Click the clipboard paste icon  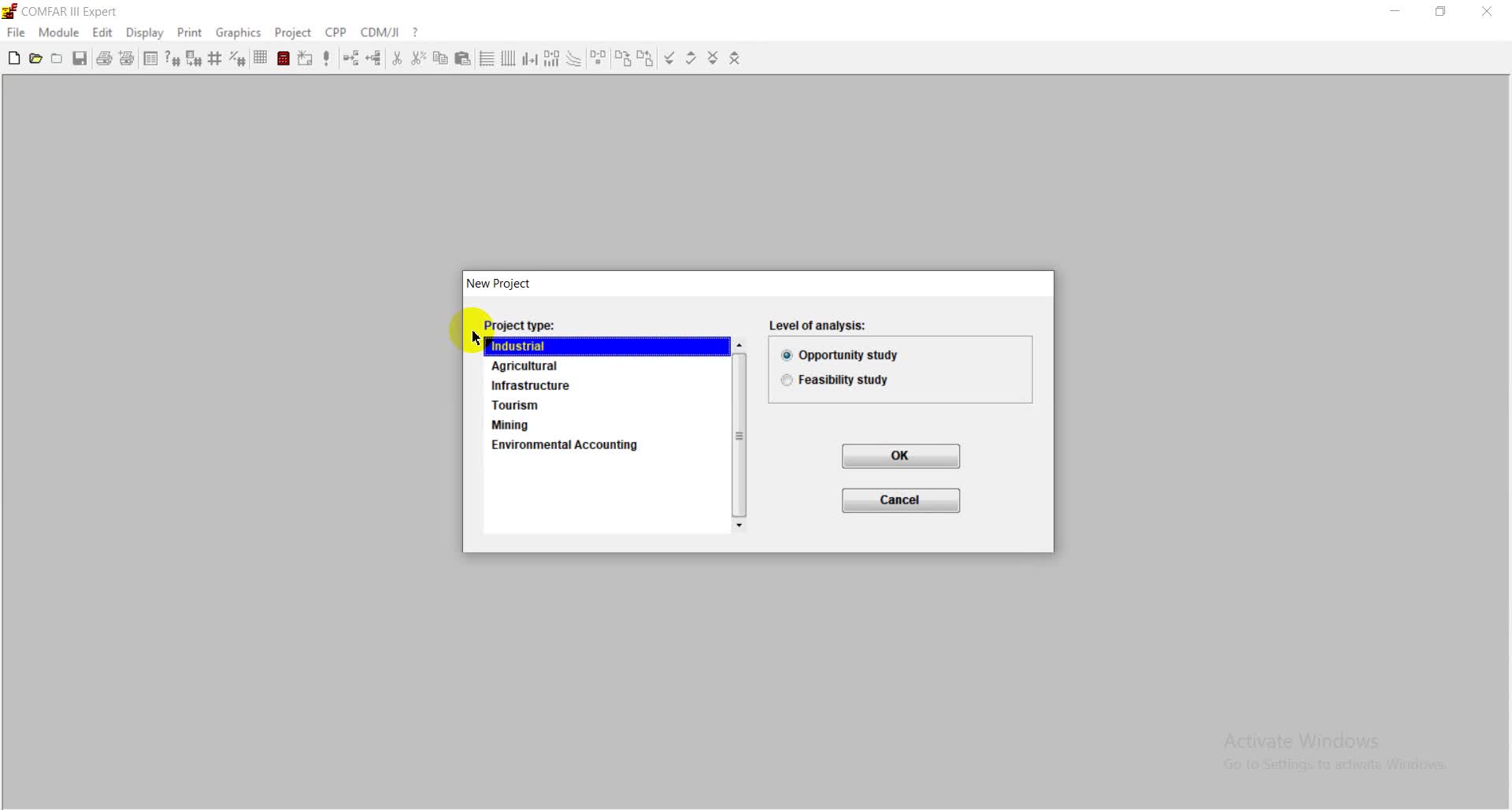(x=463, y=58)
